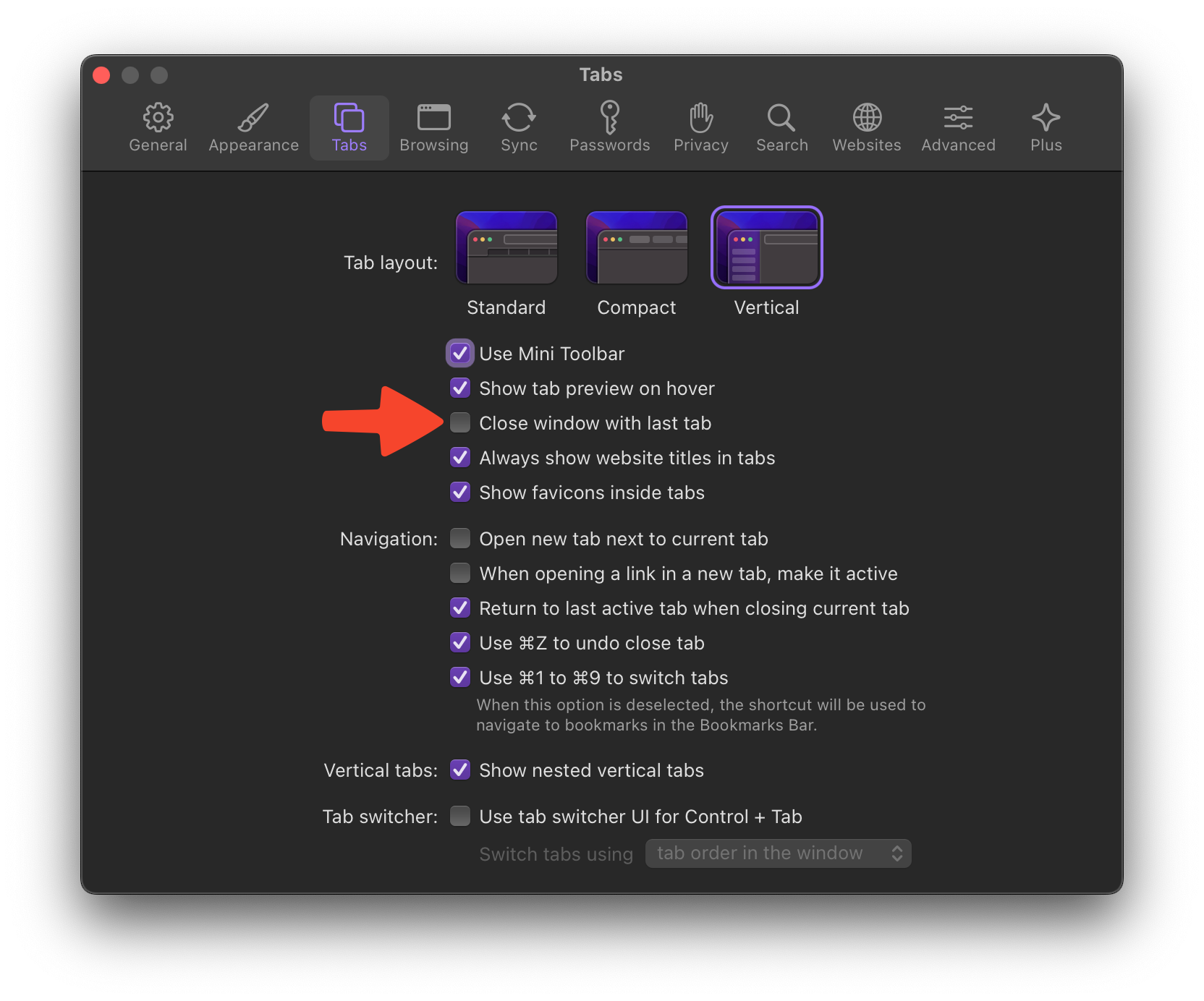Open Passwords settings with the key icon

coord(609,127)
